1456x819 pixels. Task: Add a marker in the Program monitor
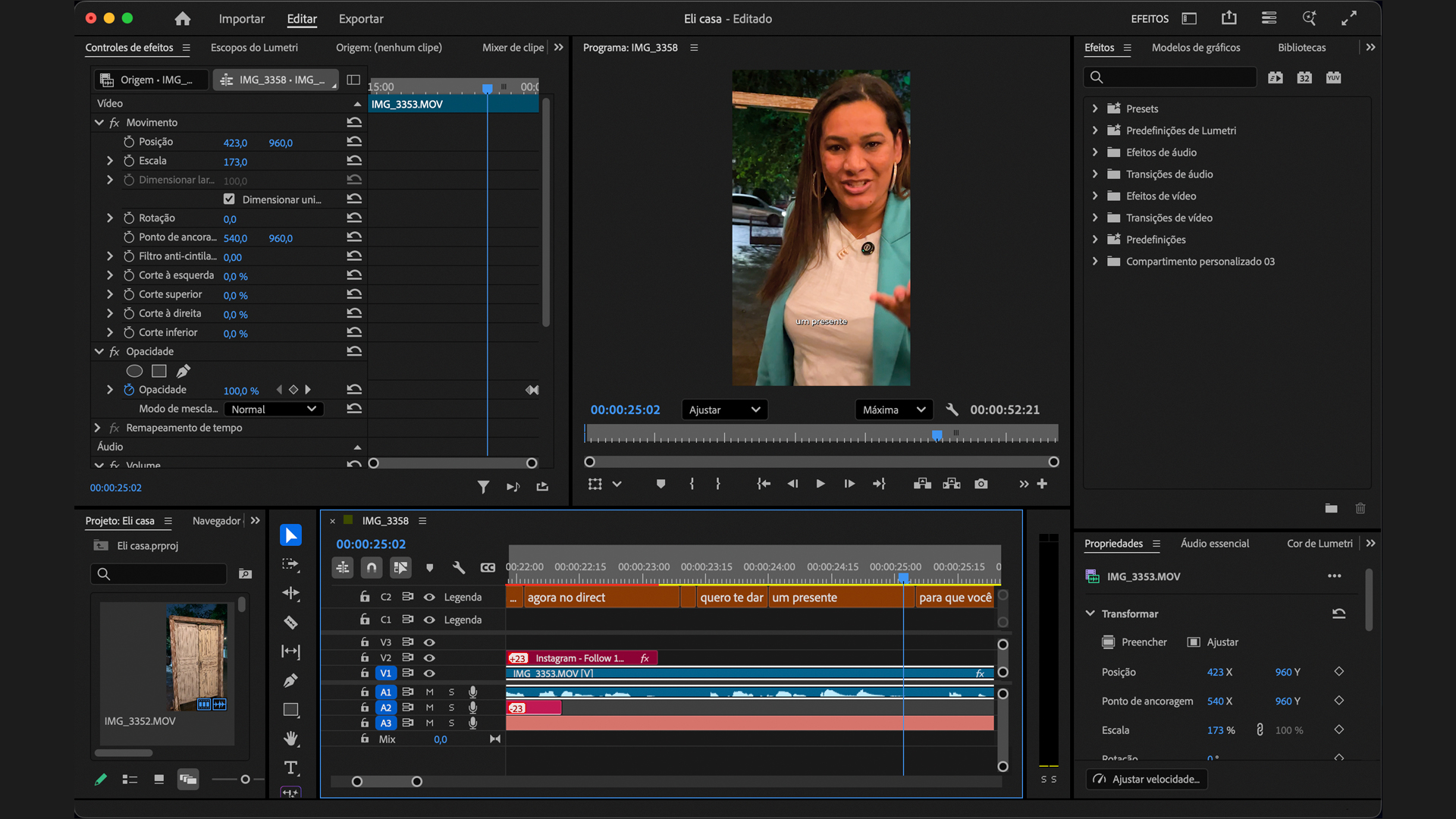tap(660, 483)
